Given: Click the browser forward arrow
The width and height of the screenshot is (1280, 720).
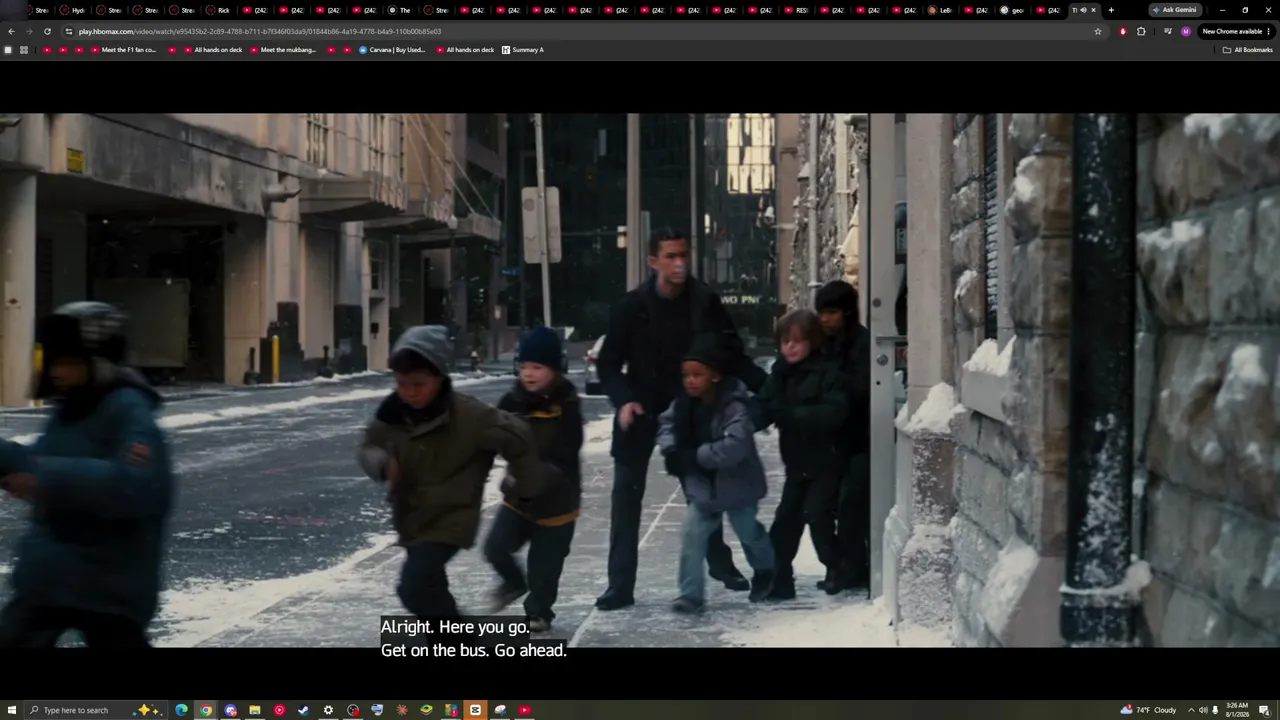Looking at the screenshot, I should [29, 31].
